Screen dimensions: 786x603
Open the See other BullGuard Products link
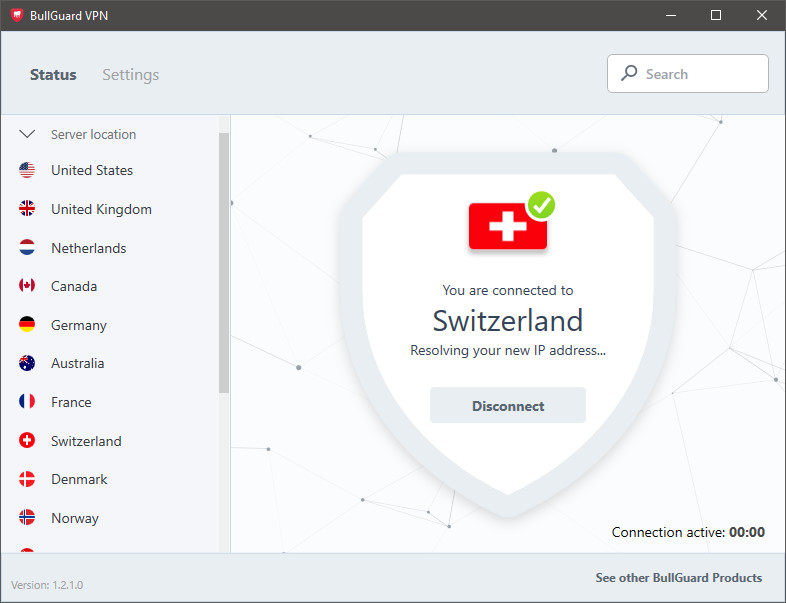point(679,577)
